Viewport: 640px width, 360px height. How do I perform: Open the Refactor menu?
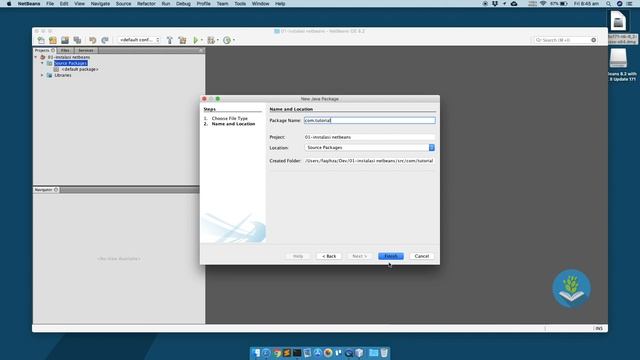[146, 4]
